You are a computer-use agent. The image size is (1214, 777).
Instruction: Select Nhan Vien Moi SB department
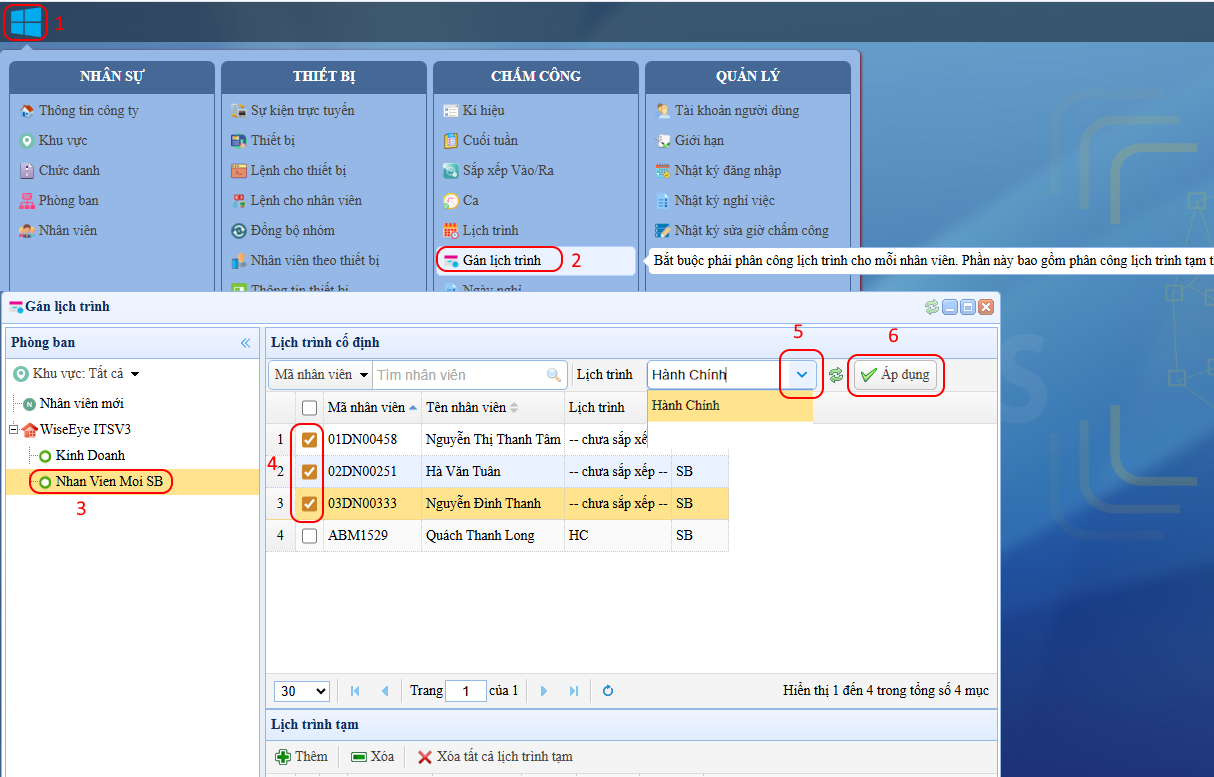coord(109,481)
